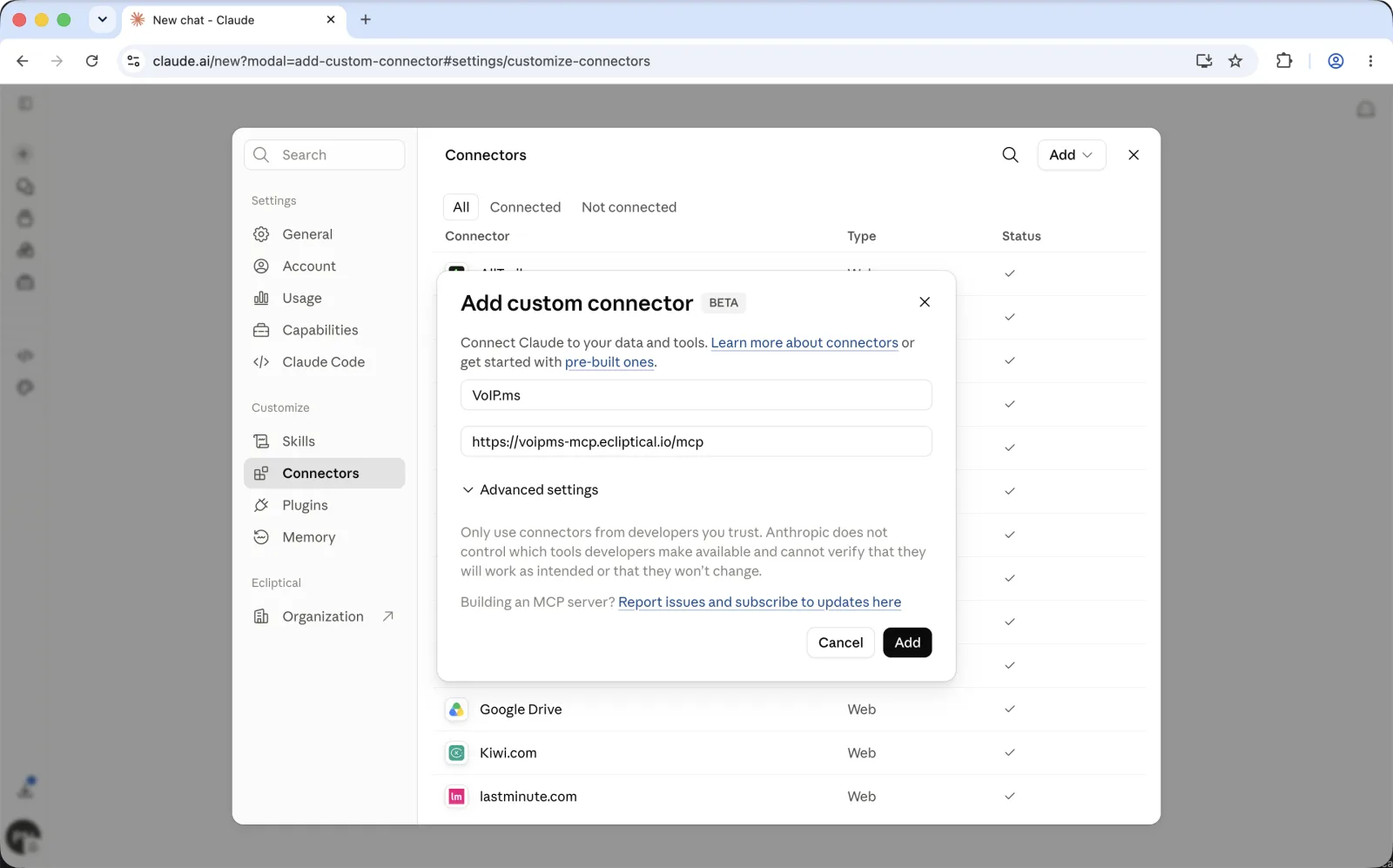Click the connector name field containing VoIP.ms
Screen dimensions: 1393x868
[x=696, y=395]
